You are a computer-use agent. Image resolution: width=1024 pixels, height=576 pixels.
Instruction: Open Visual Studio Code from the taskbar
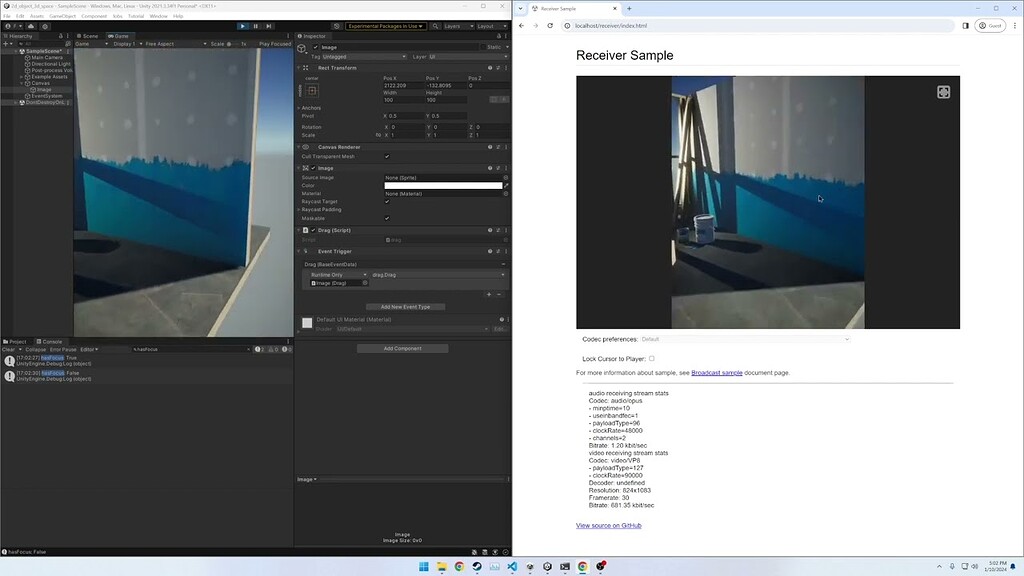point(512,565)
